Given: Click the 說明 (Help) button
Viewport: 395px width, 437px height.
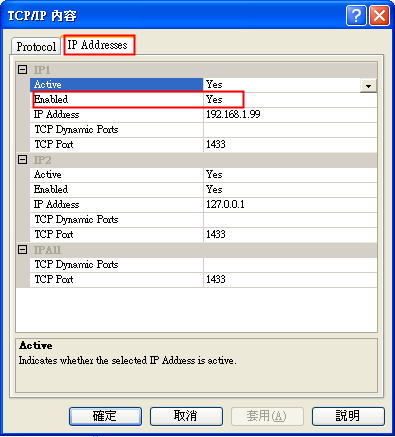Looking at the screenshot, I should click(348, 416).
